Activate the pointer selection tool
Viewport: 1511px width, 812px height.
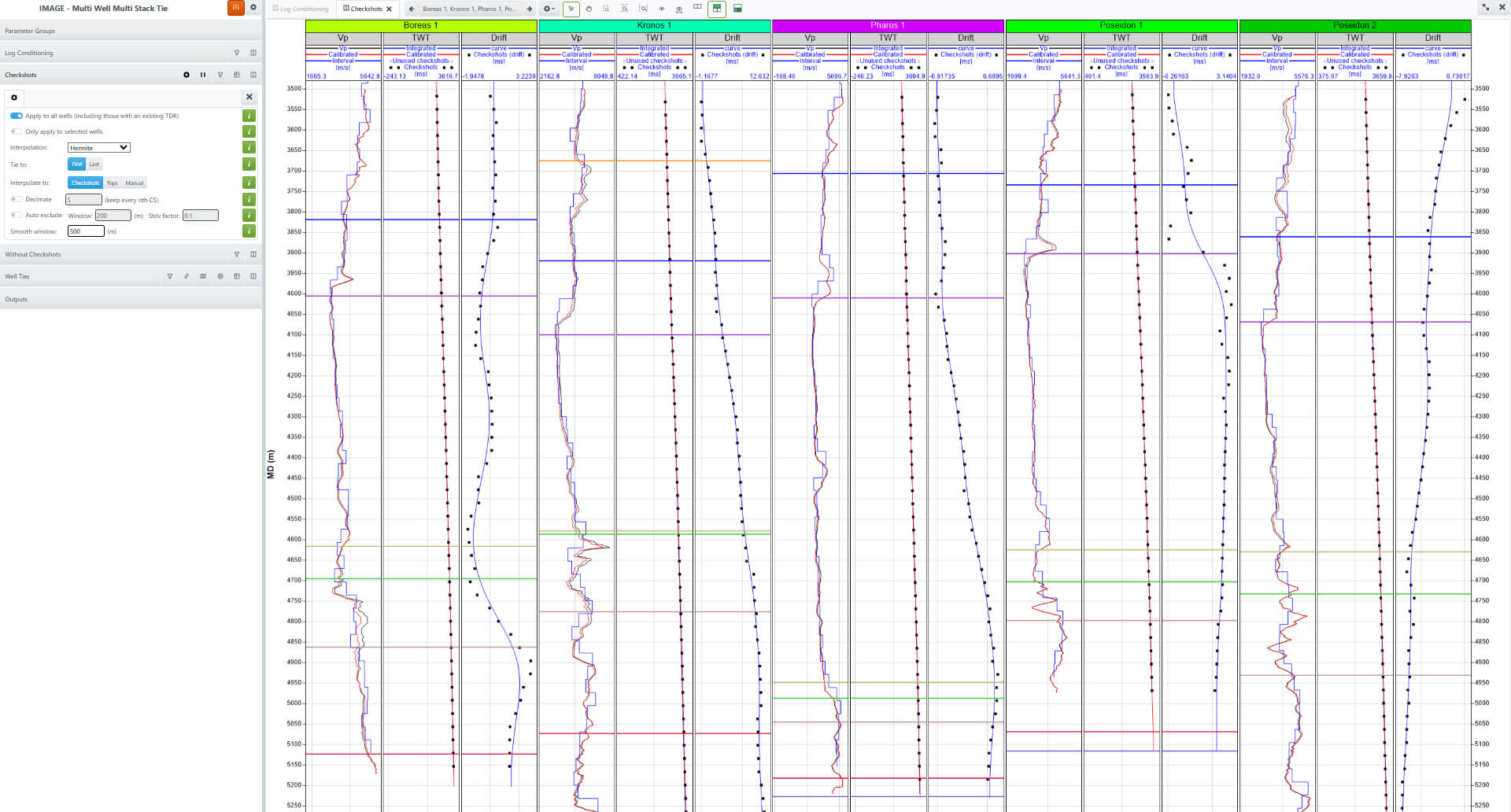click(x=571, y=9)
